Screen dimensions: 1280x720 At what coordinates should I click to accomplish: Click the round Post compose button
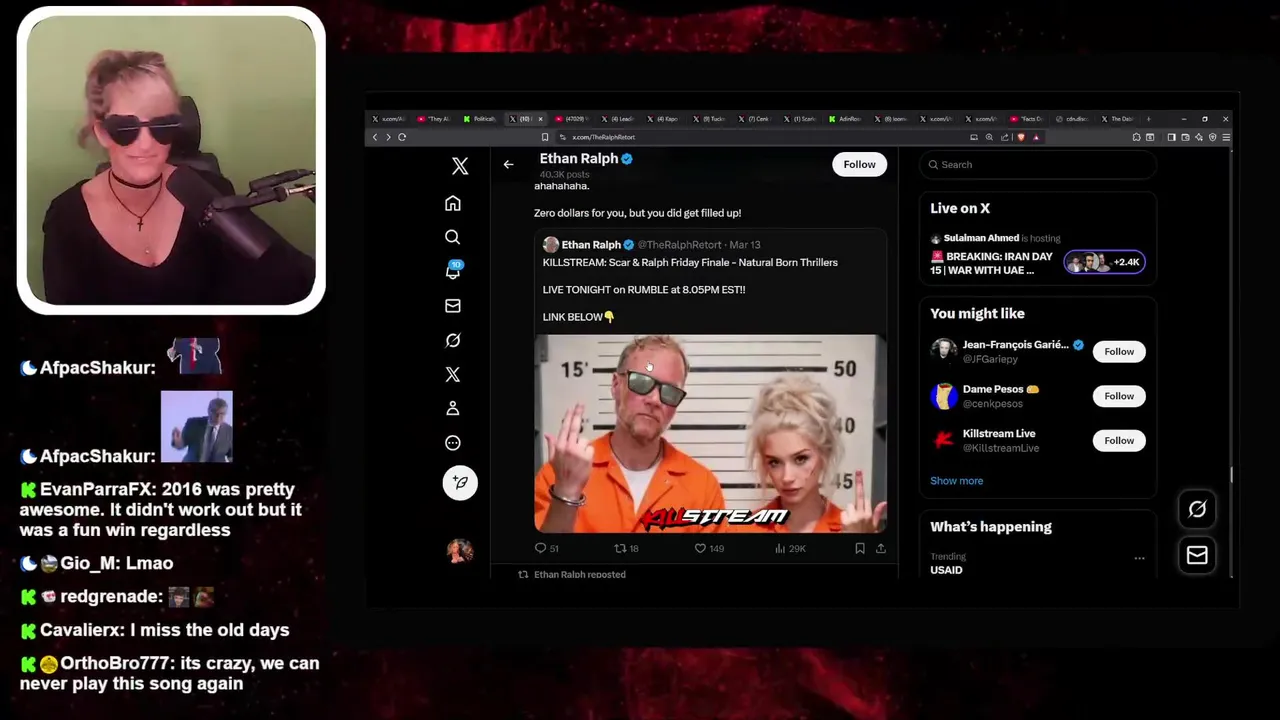click(x=460, y=482)
